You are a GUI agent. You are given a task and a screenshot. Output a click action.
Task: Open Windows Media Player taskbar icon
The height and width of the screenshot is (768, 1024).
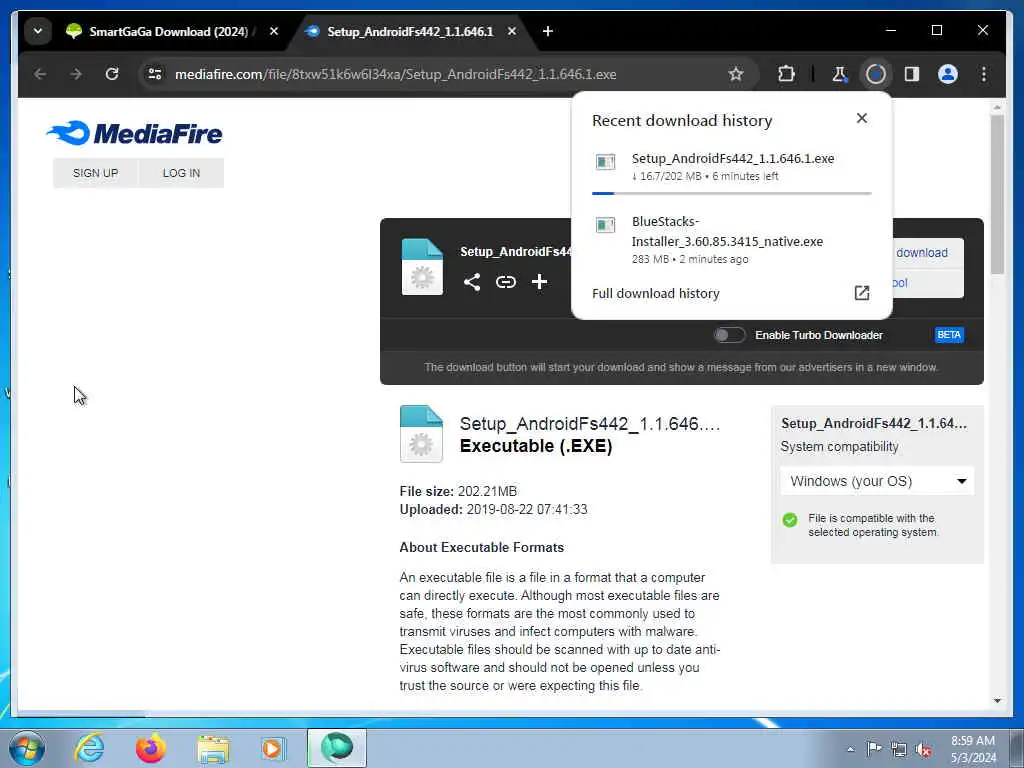272,748
